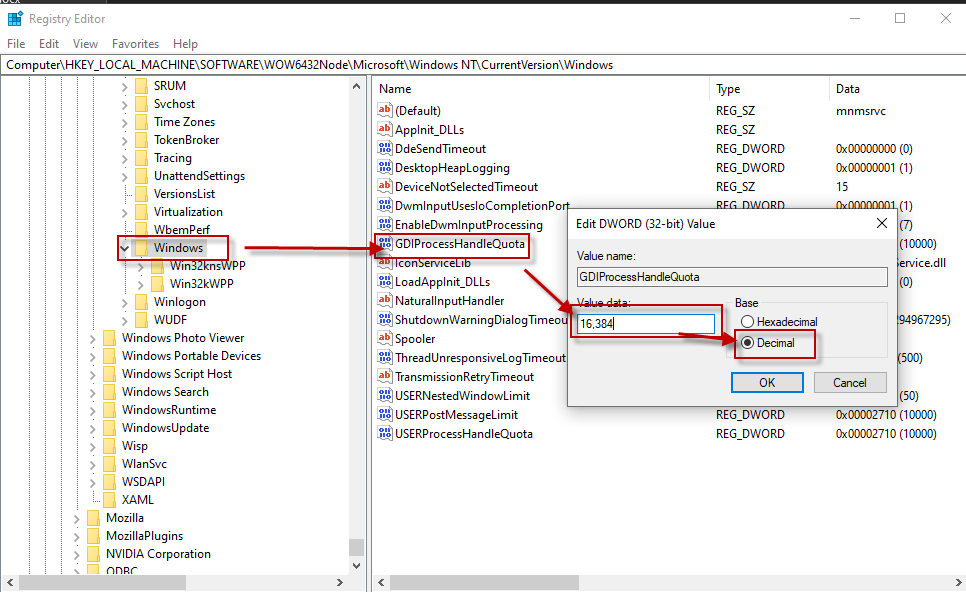Open the Edit menu
The width and height of the screenshot is (966, 592).
click(49, 44)
